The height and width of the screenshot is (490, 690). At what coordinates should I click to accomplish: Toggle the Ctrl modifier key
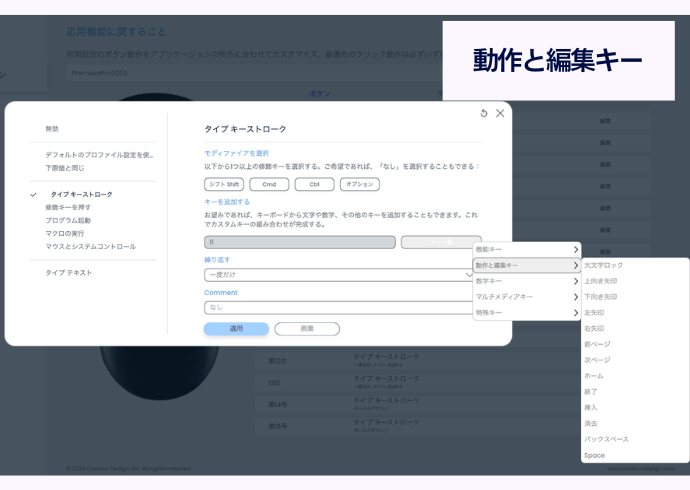point(314,184)
